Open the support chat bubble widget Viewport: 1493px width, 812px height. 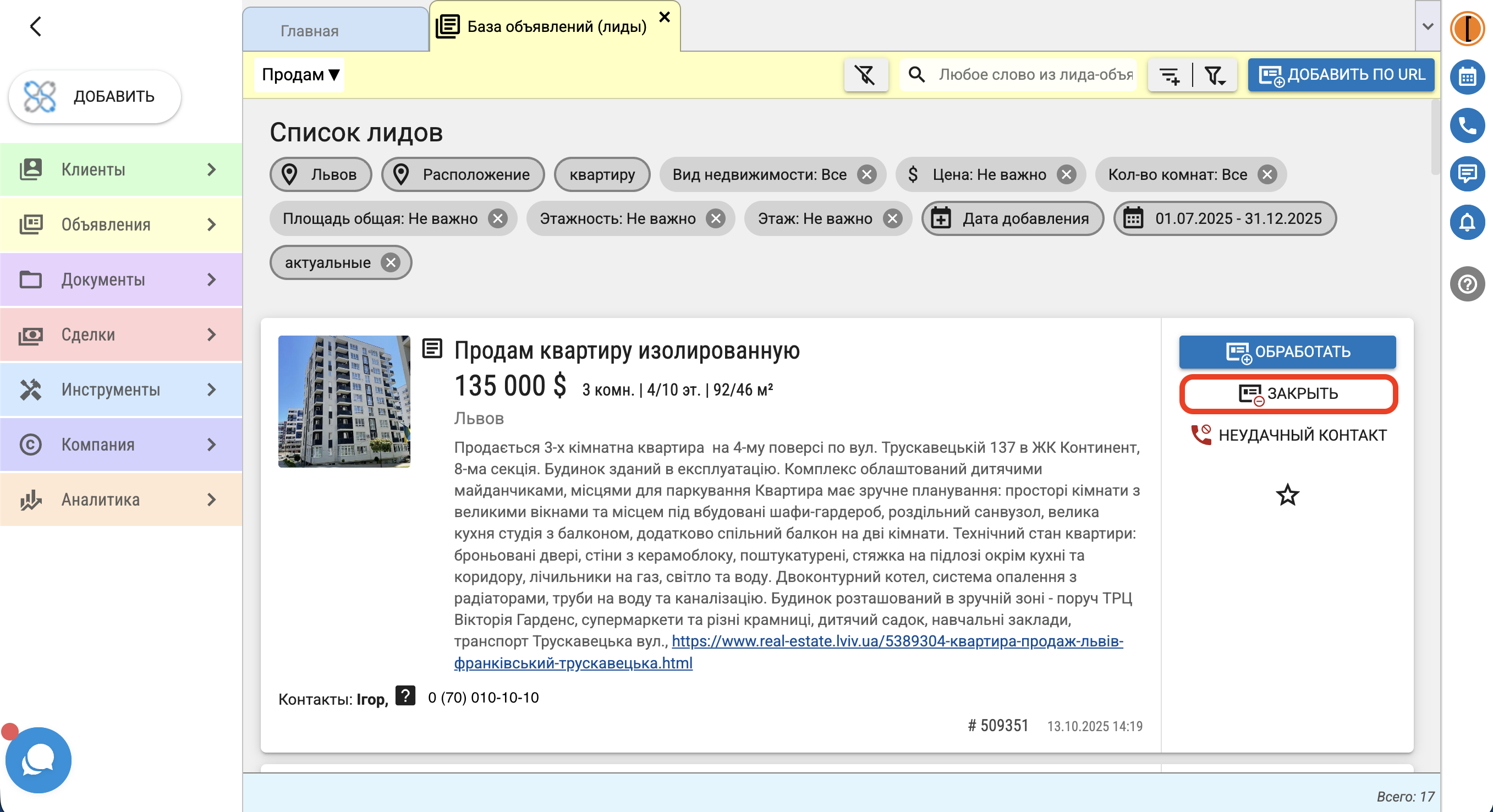point(39,760)
